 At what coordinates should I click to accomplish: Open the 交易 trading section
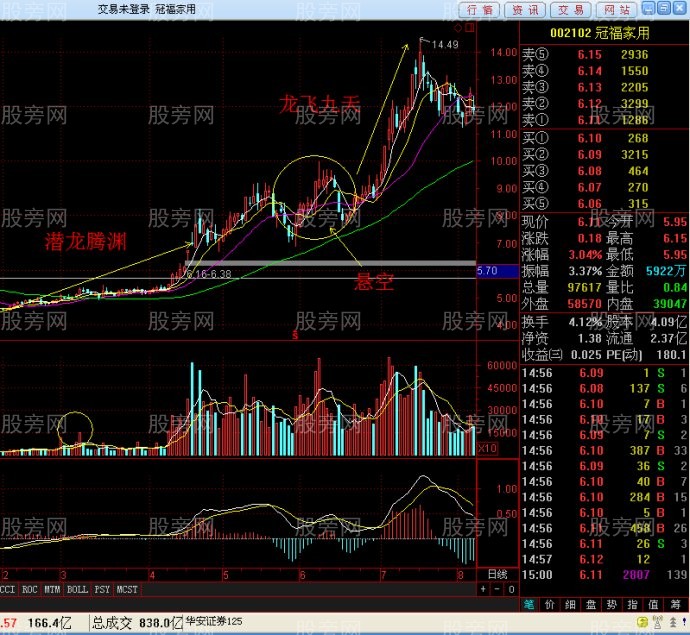[571, 10]
